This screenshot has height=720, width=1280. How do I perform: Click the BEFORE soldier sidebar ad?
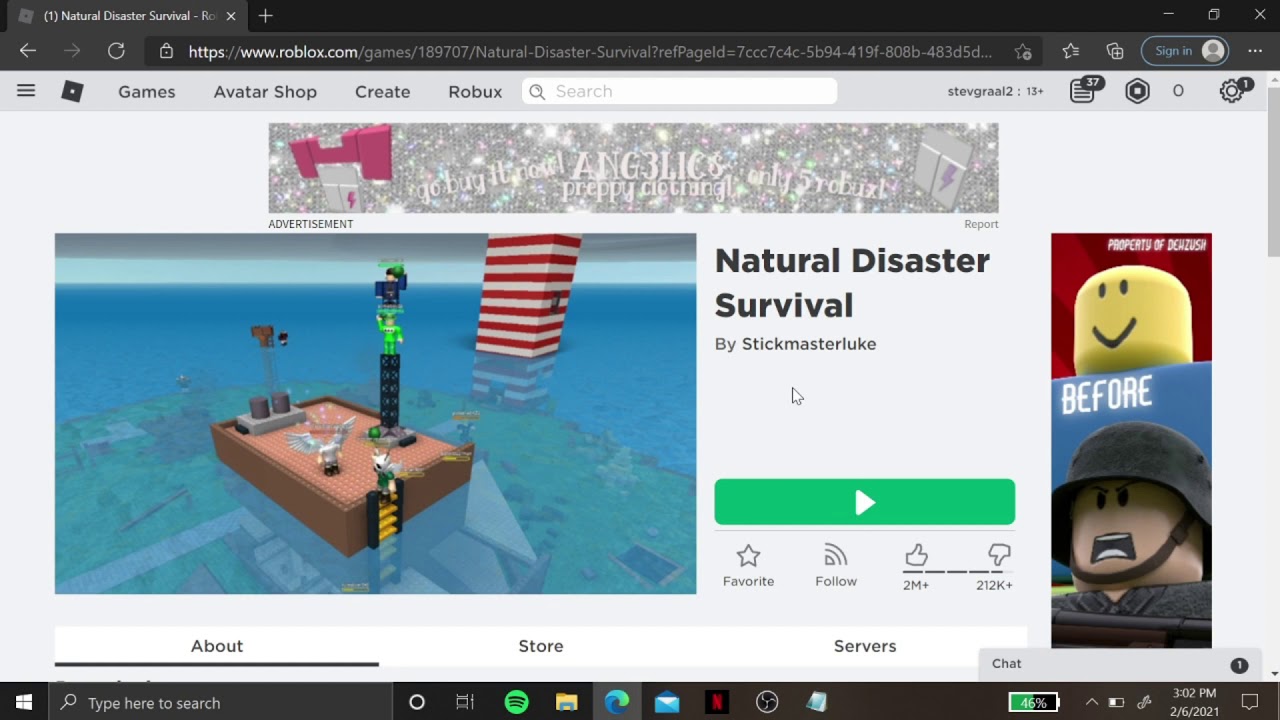(1131, 440)
